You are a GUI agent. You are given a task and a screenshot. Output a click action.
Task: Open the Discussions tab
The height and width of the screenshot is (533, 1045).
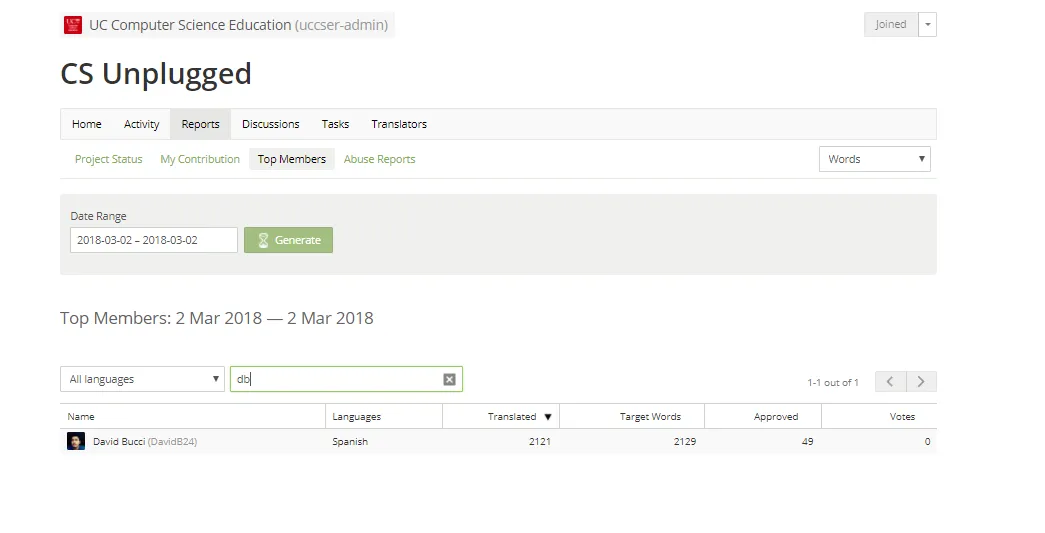point(271,124)
